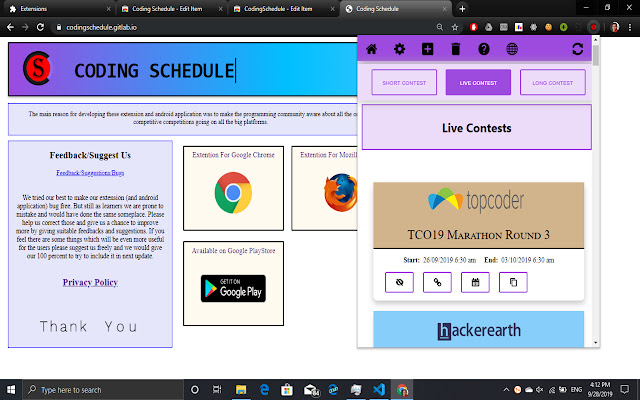Click the hackerearth contest card banner
The height and width of the screenshot is (400, 640).
(478, 329)
